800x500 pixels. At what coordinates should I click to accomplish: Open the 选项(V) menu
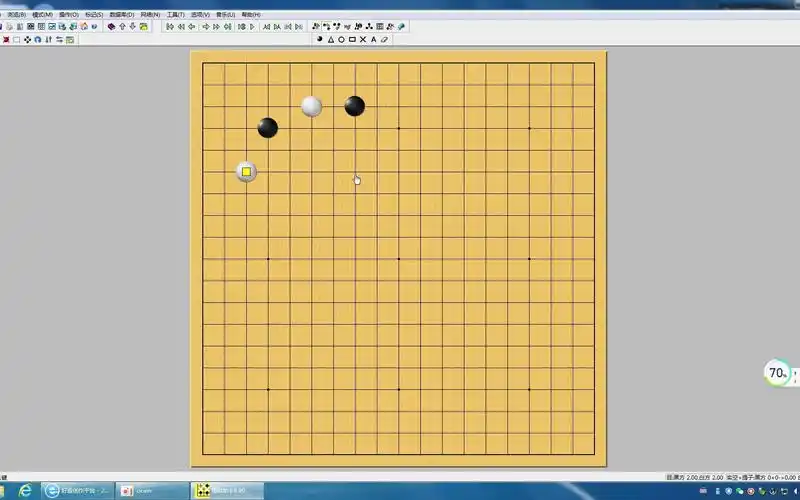[x=200, y=15]
